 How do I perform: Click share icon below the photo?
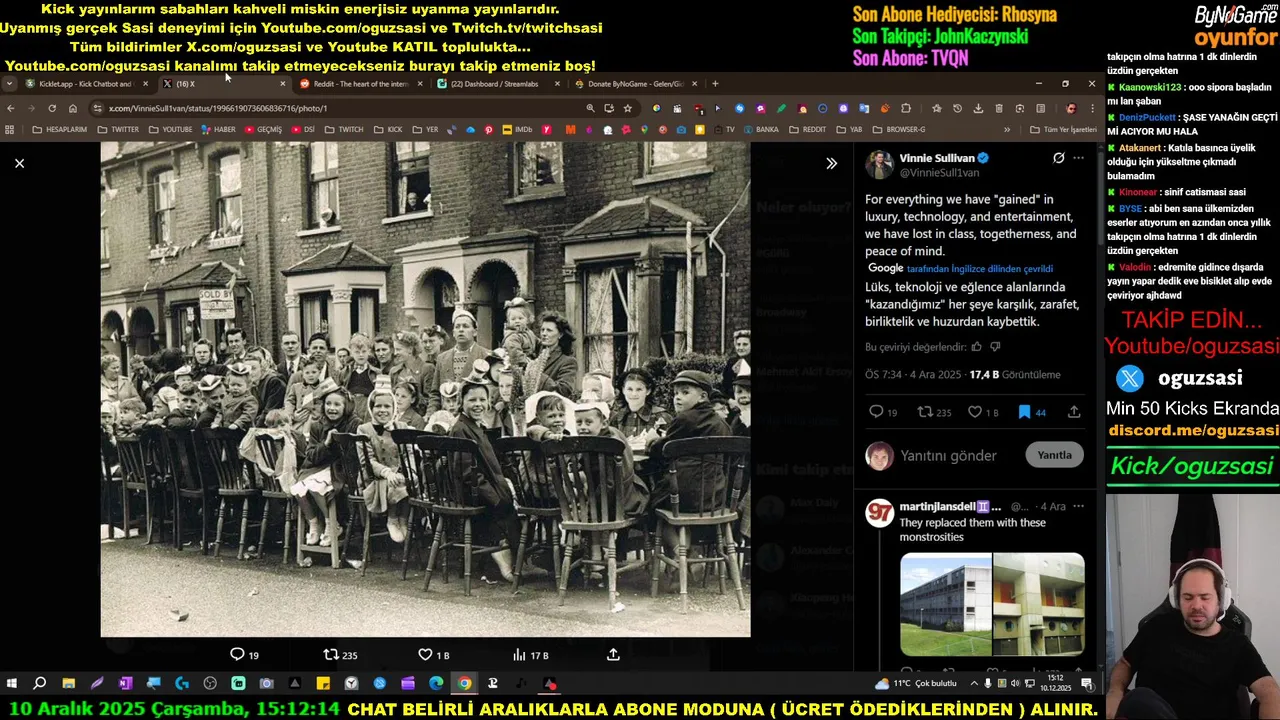tap(613, 655)
